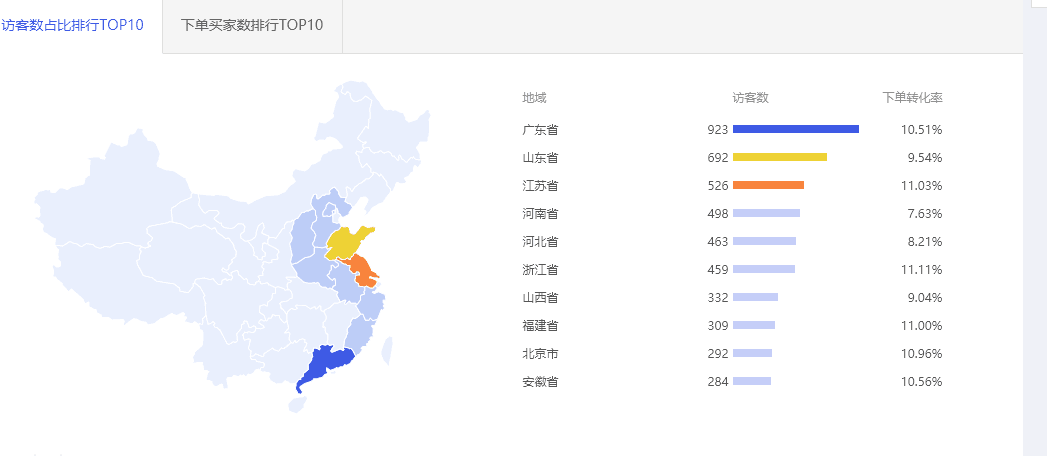
Task: Select the 安徽省 row label
Action: coord(540,382)
